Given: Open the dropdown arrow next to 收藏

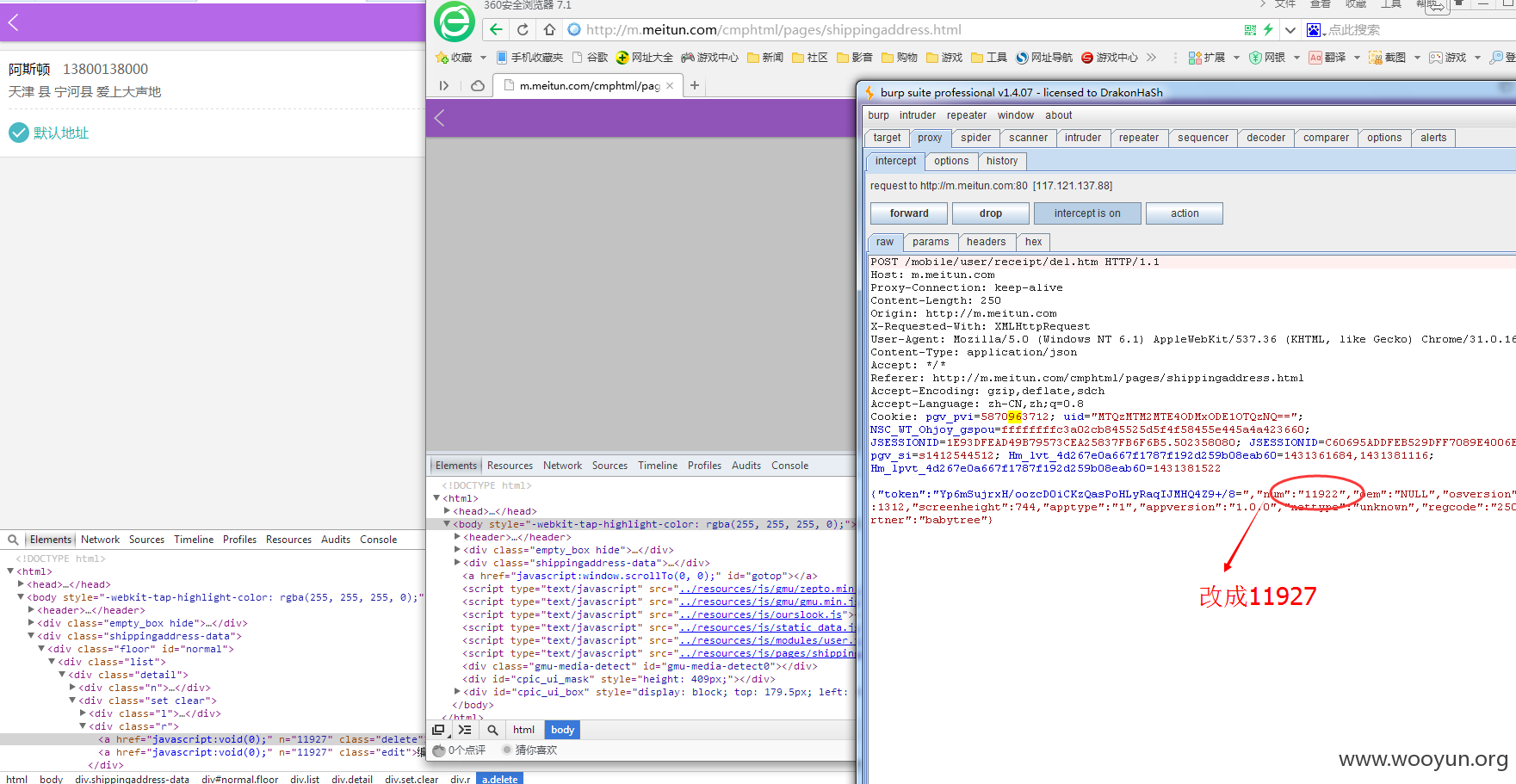Looking at the screenshot, I should [483, 58].
